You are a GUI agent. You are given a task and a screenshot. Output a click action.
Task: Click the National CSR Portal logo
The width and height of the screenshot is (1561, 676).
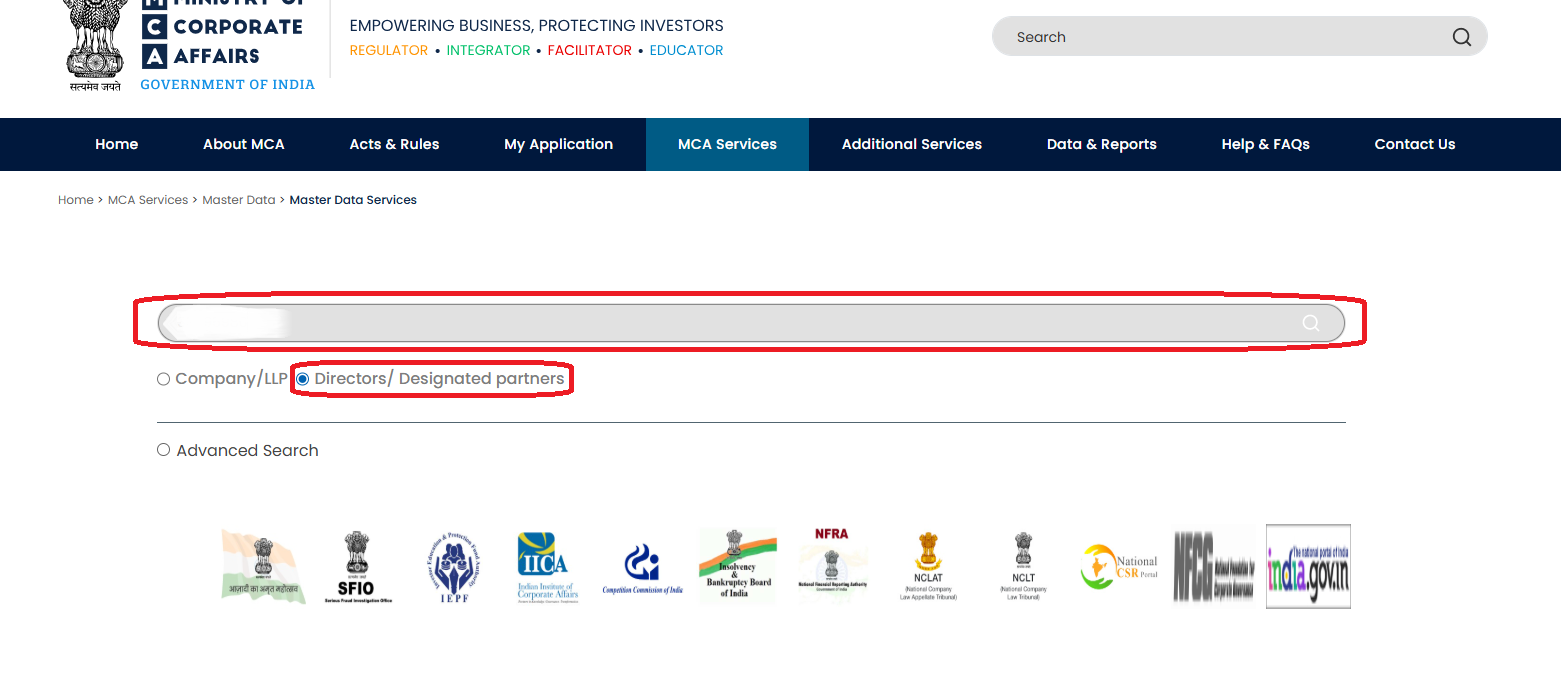[x=1119, y=566]
